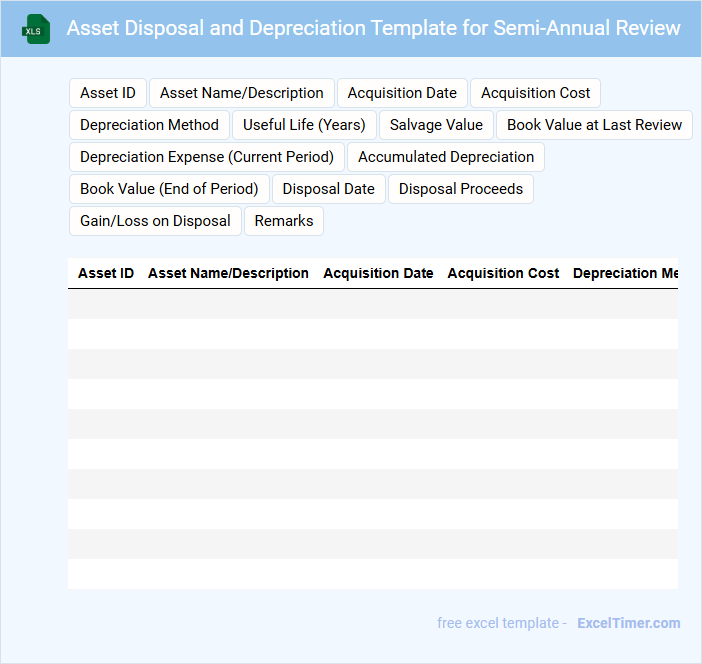Screen dimensions: 702x664
Task: Click Depreciation Expense (Current Period) tag
Action: (x=207, y=157)
